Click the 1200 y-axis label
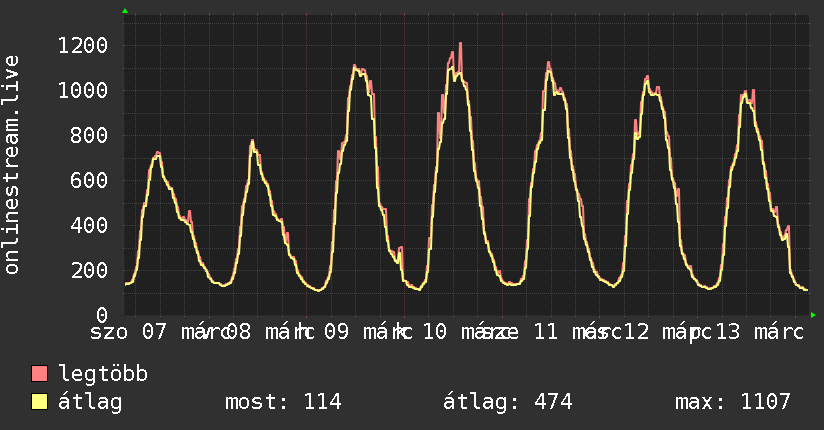 [83, 46]
